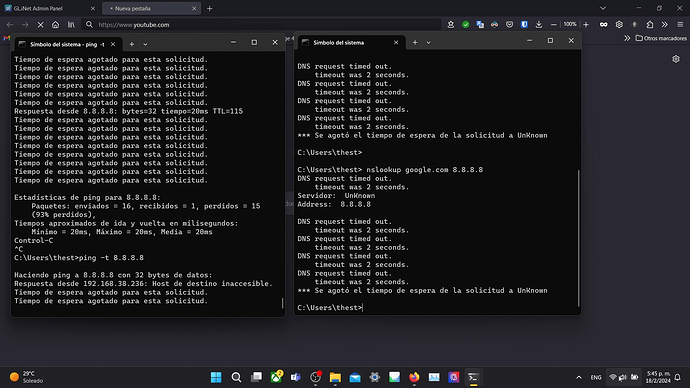Expand profile dropdown in ping terminal
The height and width of the screenshot is (388, 690).
pos(145,44)
